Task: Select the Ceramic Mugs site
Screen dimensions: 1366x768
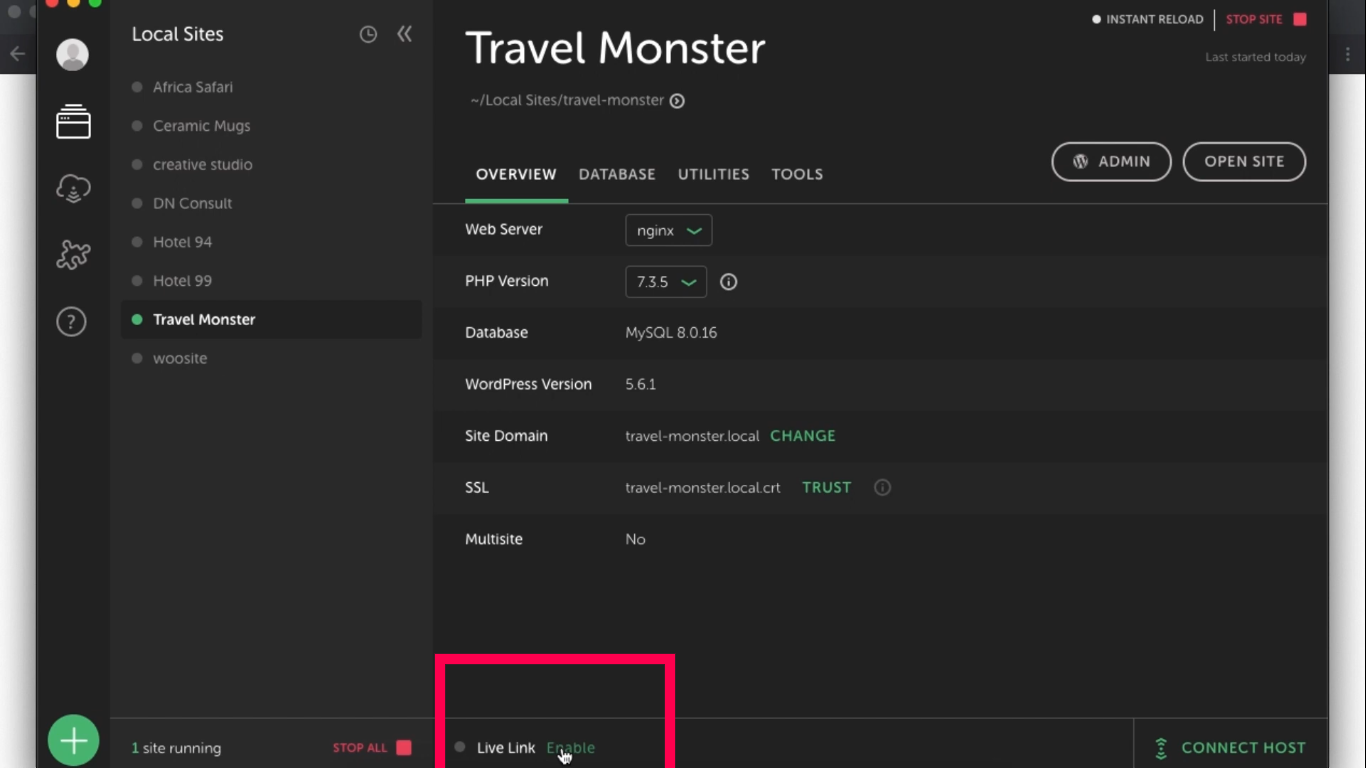Action: pyautogui.click(x=271, y=126)
